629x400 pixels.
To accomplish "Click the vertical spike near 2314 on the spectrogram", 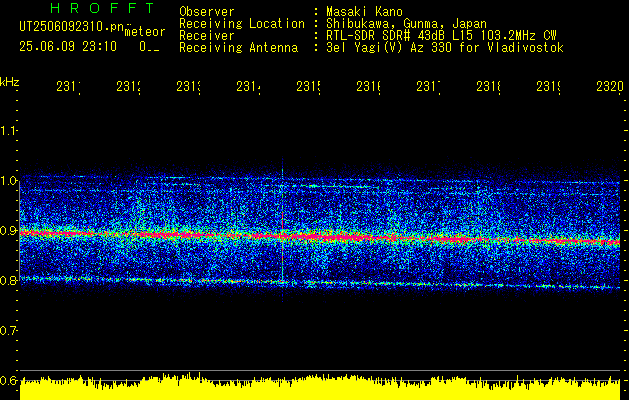I will [282, 229].
